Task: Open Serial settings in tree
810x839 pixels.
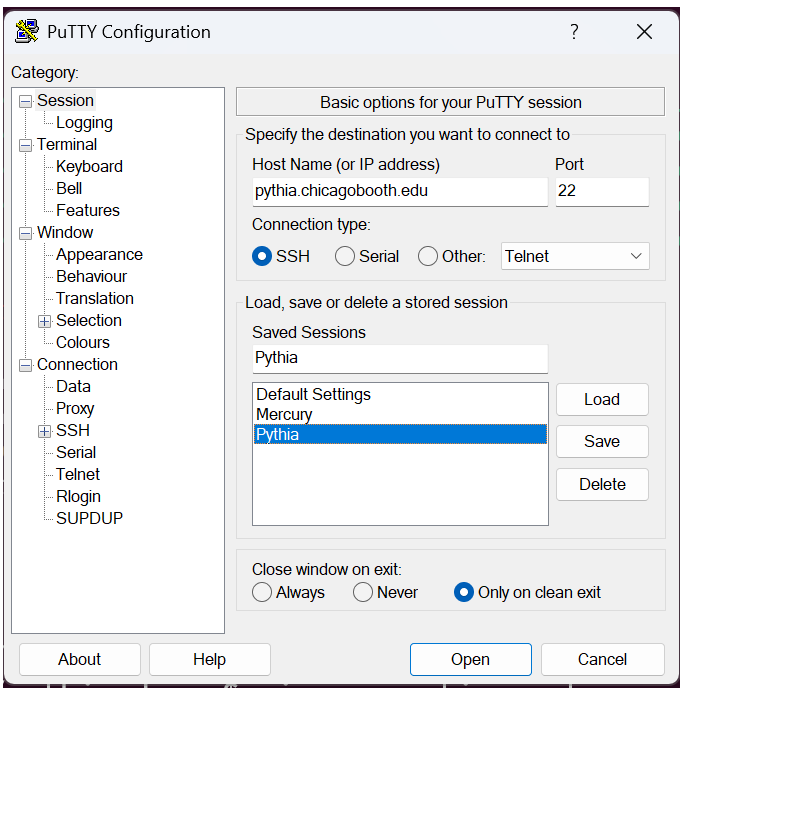Action: coord(76,452)
